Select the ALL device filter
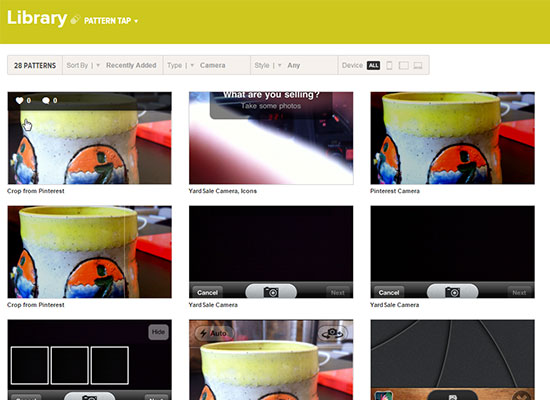The height and width of the screenshot is (400, 550). point(374,65)
